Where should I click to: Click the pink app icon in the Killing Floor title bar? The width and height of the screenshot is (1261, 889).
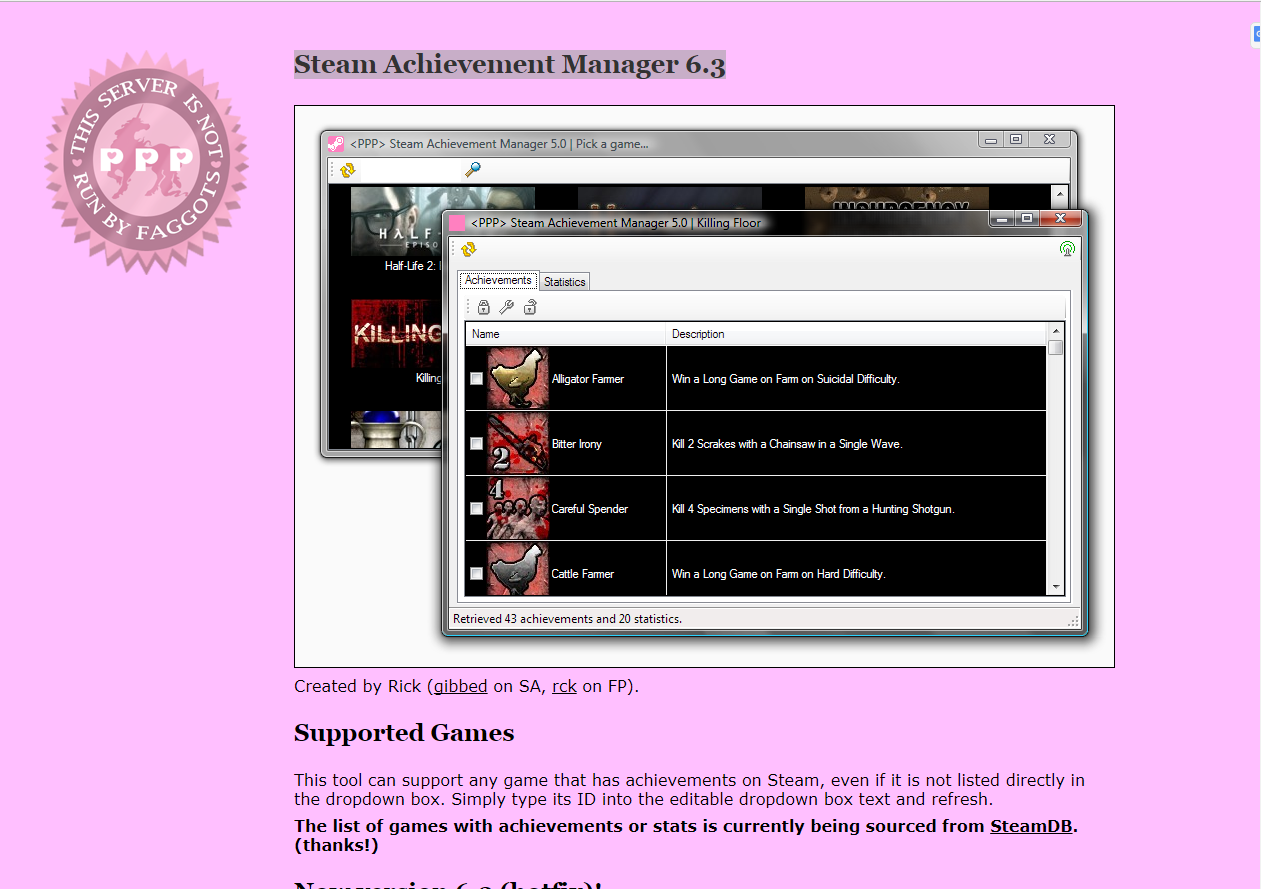458,223
